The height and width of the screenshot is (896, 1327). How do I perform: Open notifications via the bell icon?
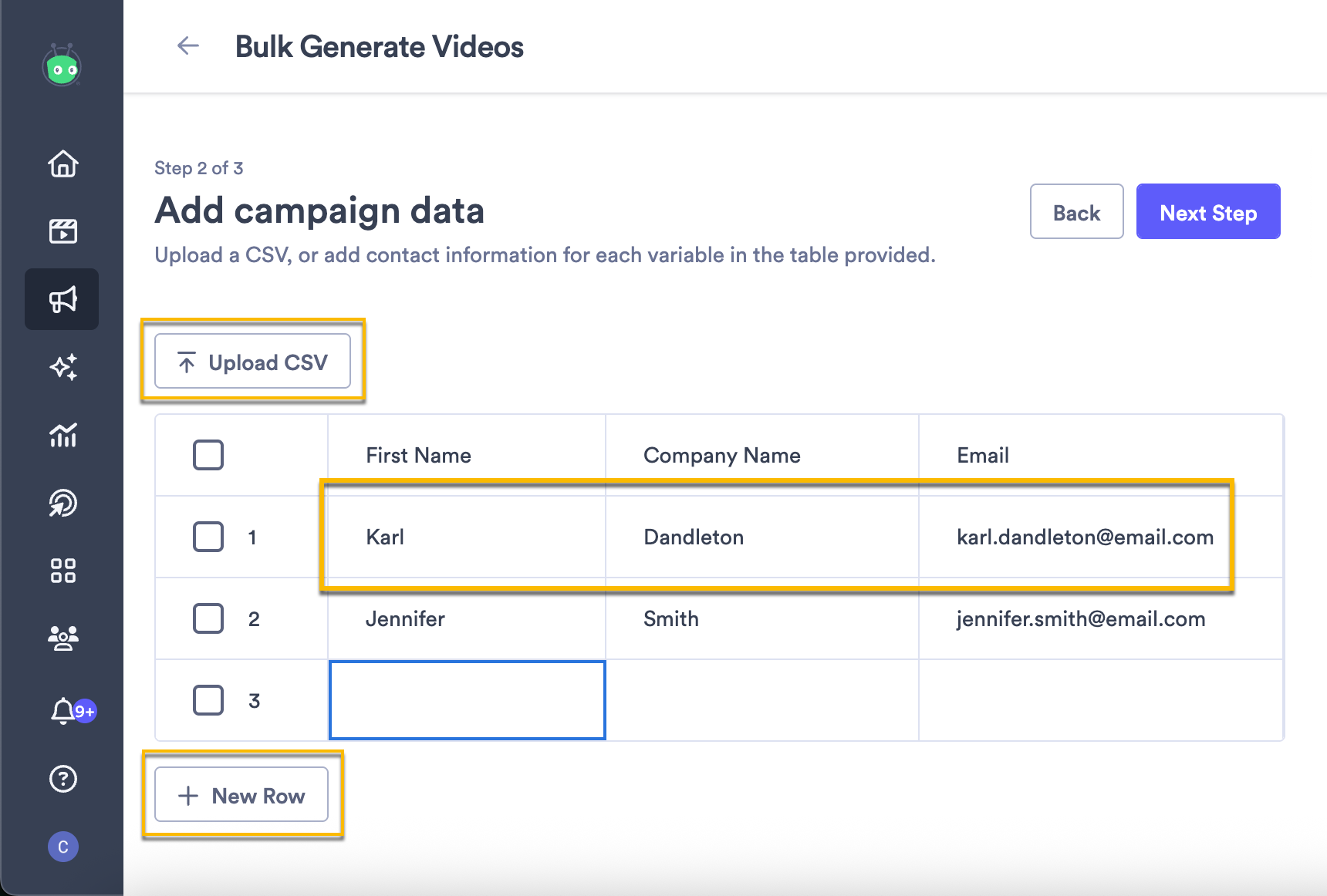[62, 711]
